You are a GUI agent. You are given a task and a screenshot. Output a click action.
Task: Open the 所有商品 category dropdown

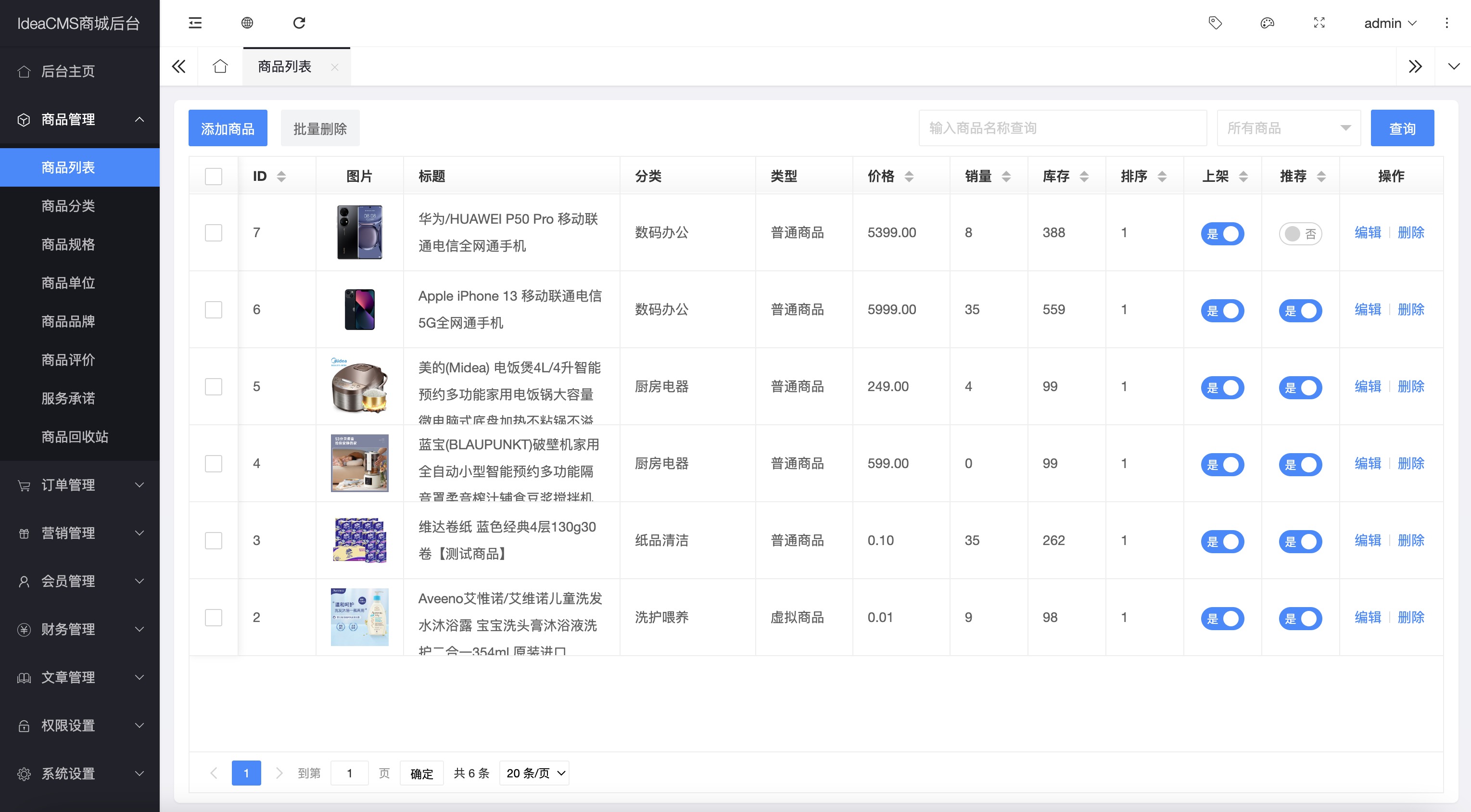pyautogui.click(x=1289, y=128)
